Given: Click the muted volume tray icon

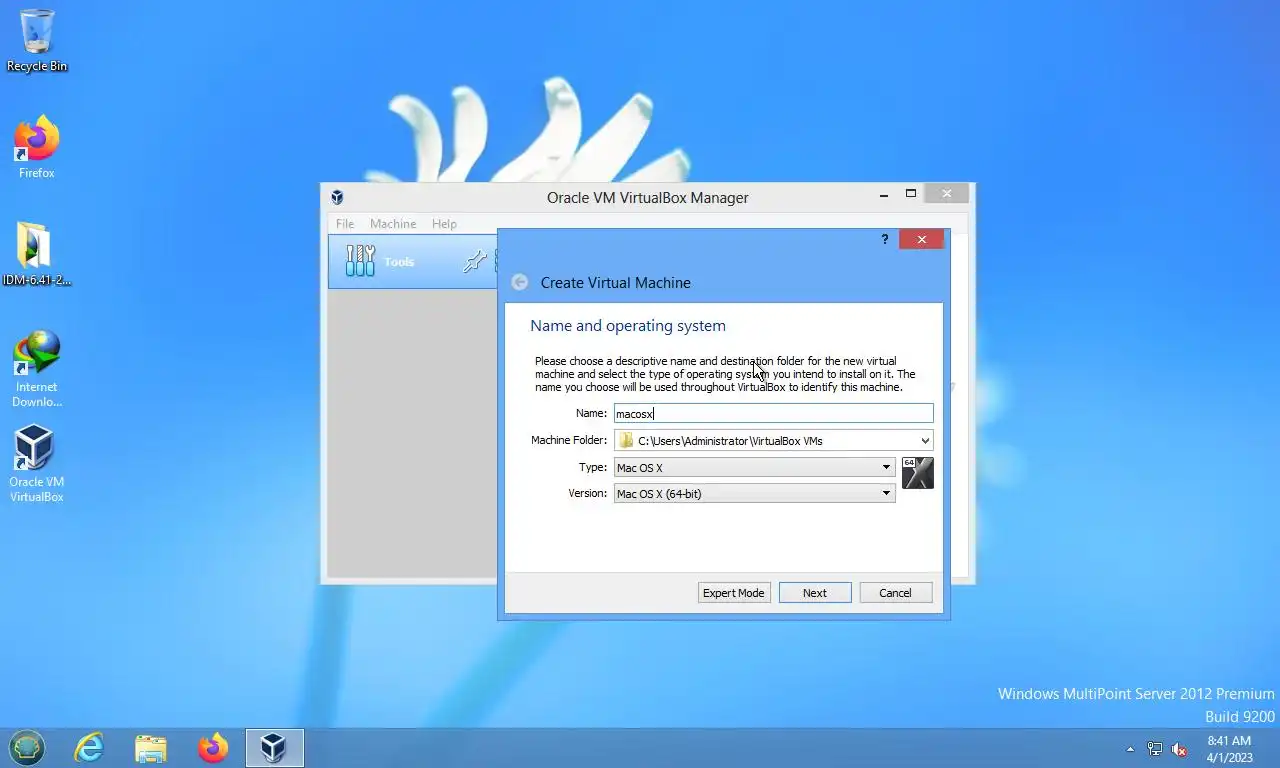Looking at the screenshot, I should point(1179,748).
